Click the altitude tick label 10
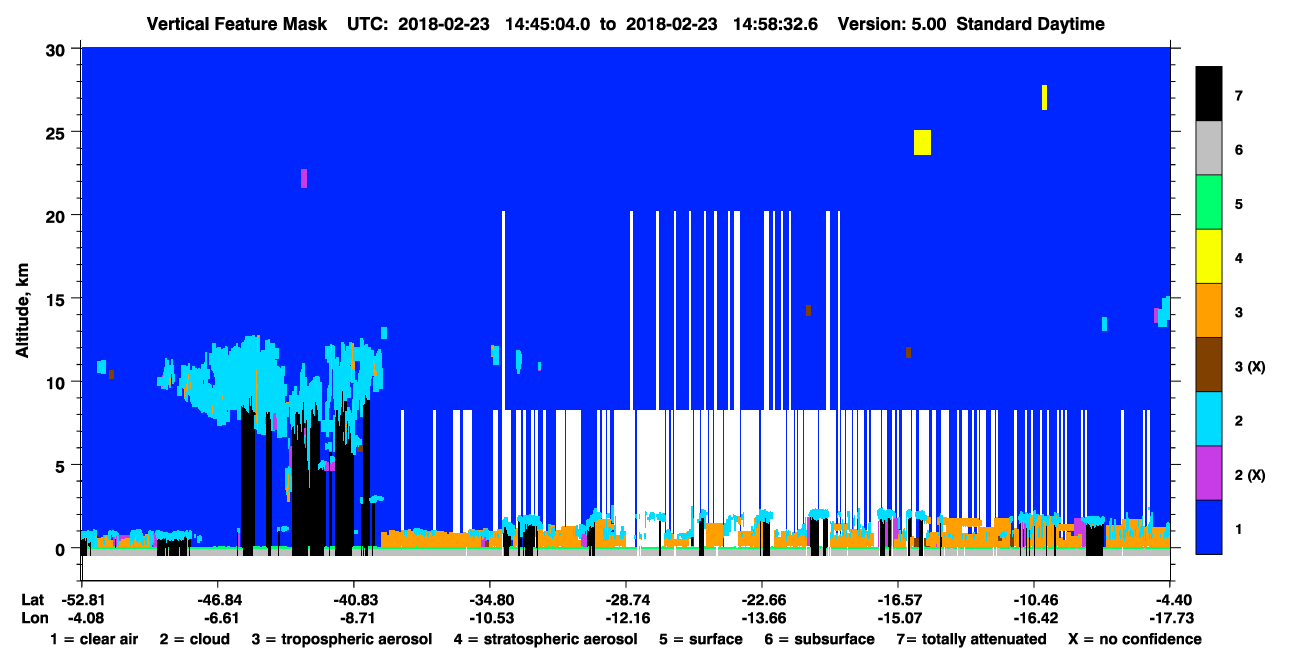 tap(57, 382)
